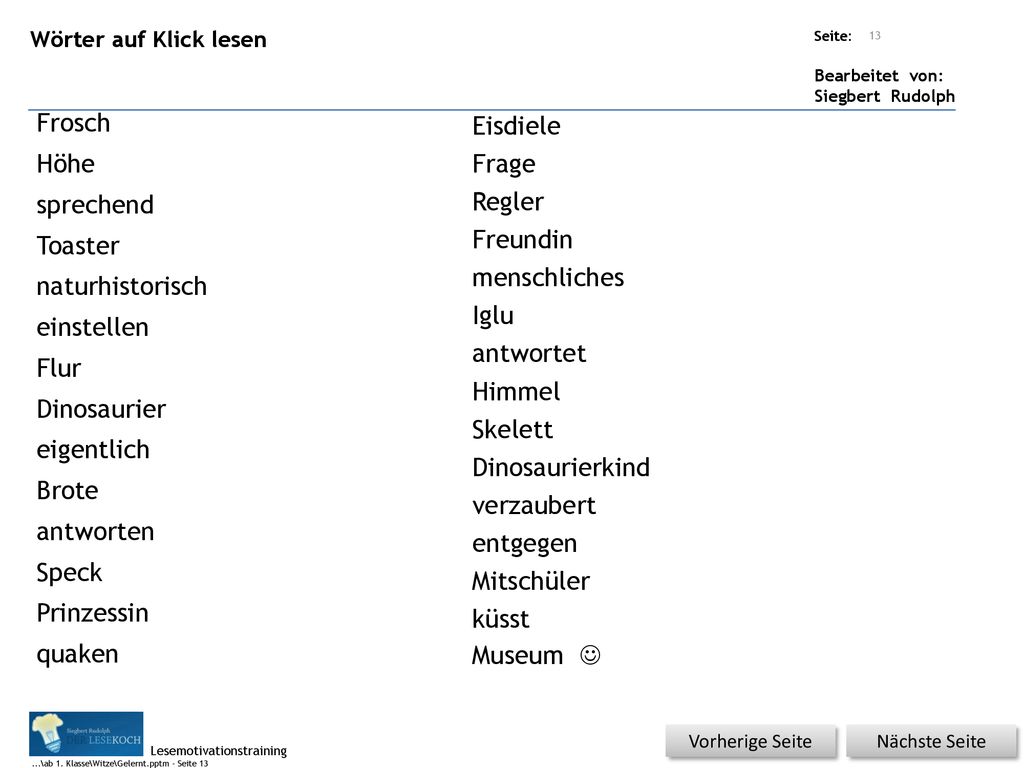Viewport: 1024px width, 768px height.
Task: Click the word quaken
Action: [x=78, y=655]
